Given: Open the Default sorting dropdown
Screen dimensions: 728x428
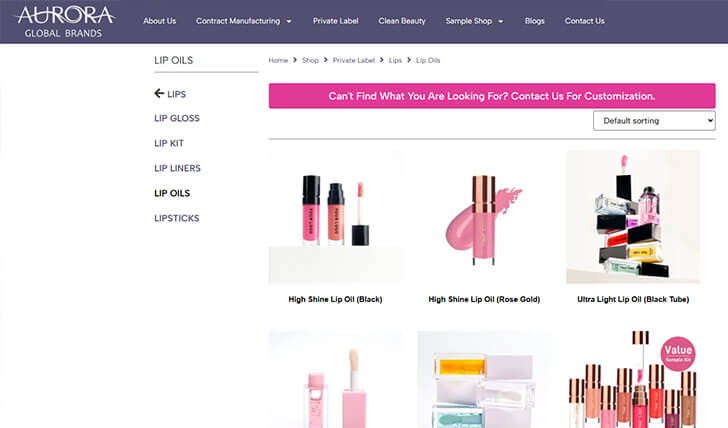Looking at the screenshot, I should pos(654,121).
